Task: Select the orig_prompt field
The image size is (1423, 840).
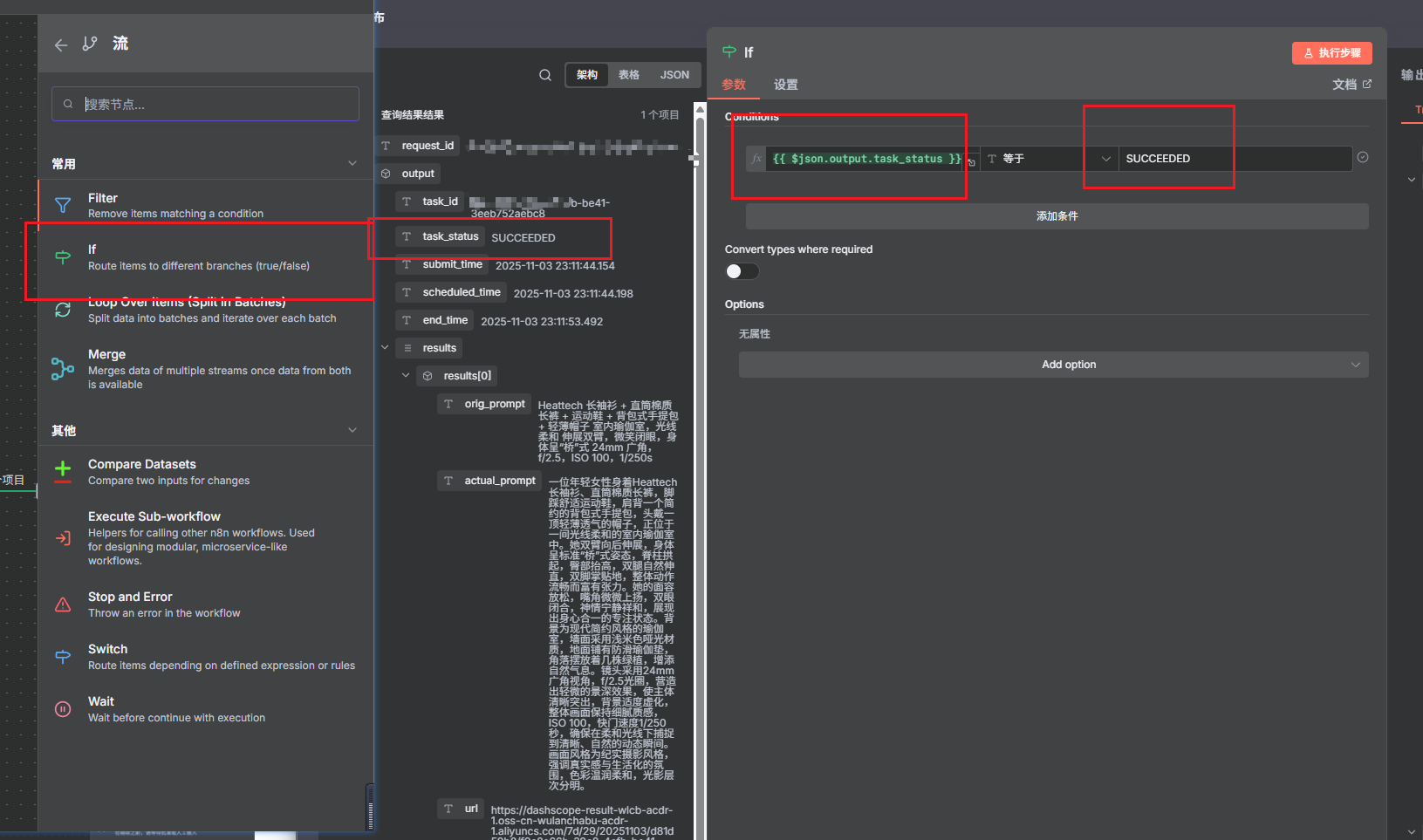Action: pos(484,404)
